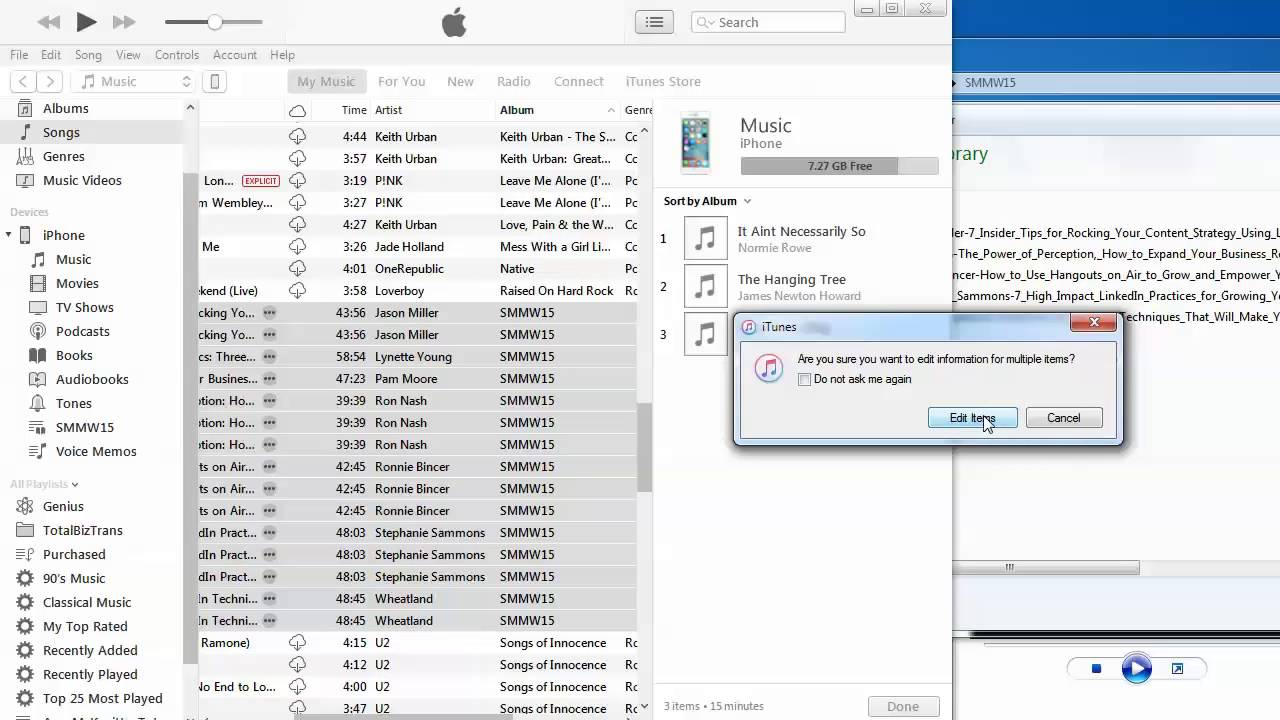Click Cancel in the iTunes dialog

pyautogui.click(x=1063, y=418)
